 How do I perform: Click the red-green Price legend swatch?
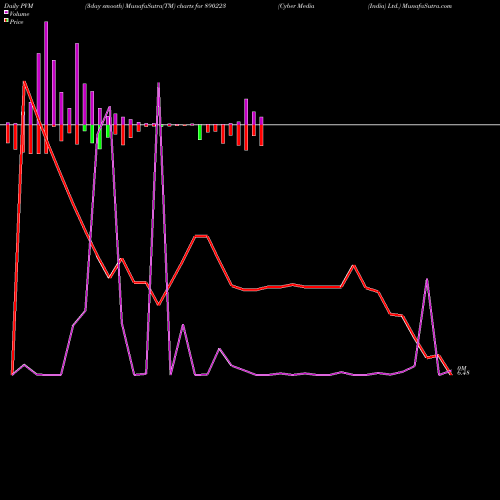6,20
